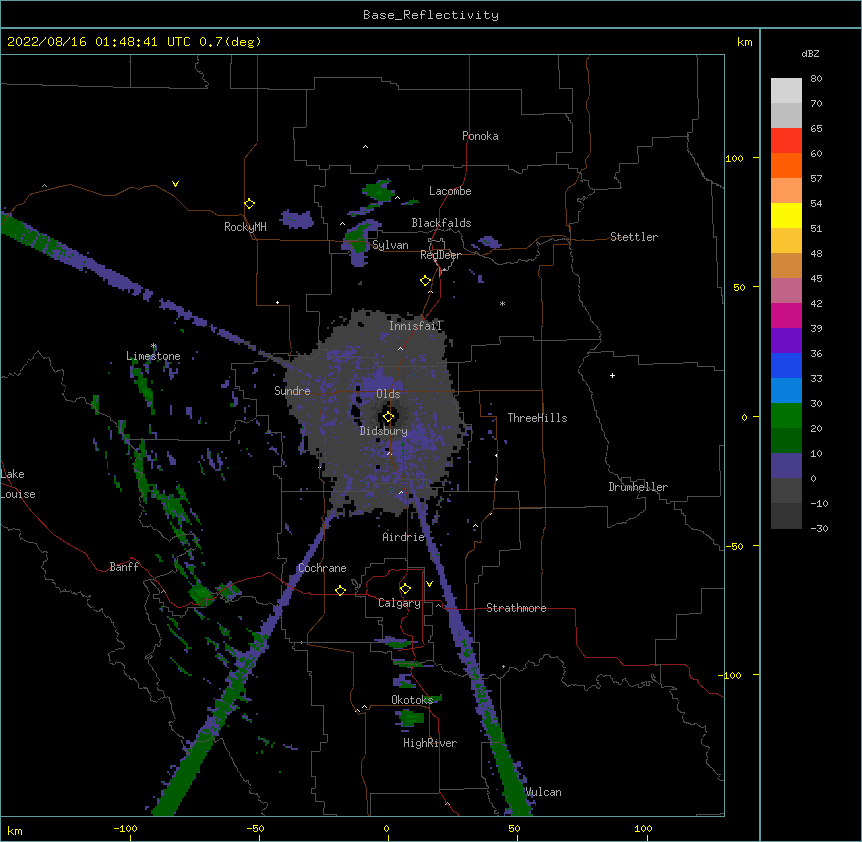
Task: Click the 65 value in dBZ legend
Action: pos(816,129)
